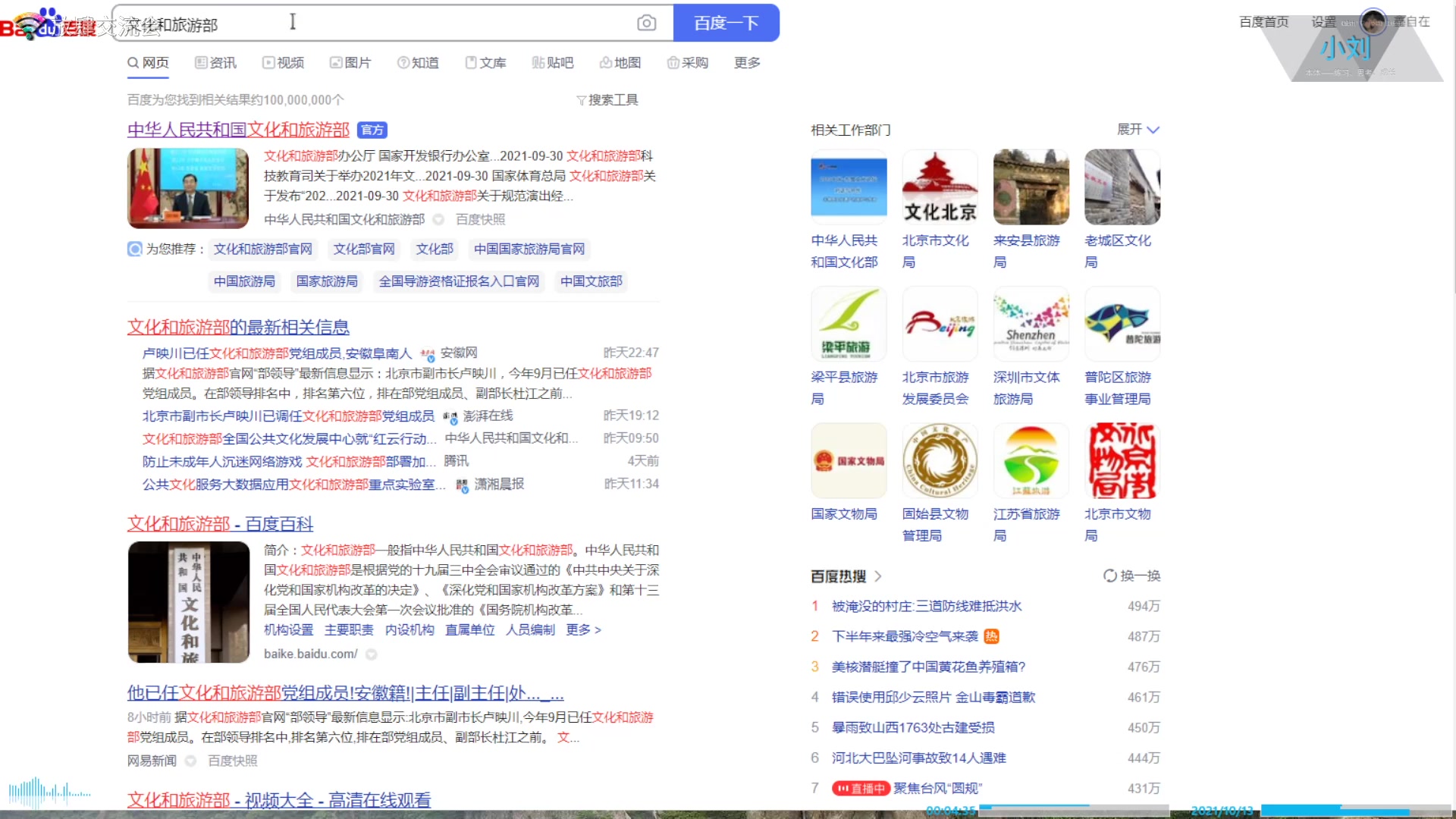Select recommended search 中国文旅部
Screen dimensions: 1456x819
point(591,281)
